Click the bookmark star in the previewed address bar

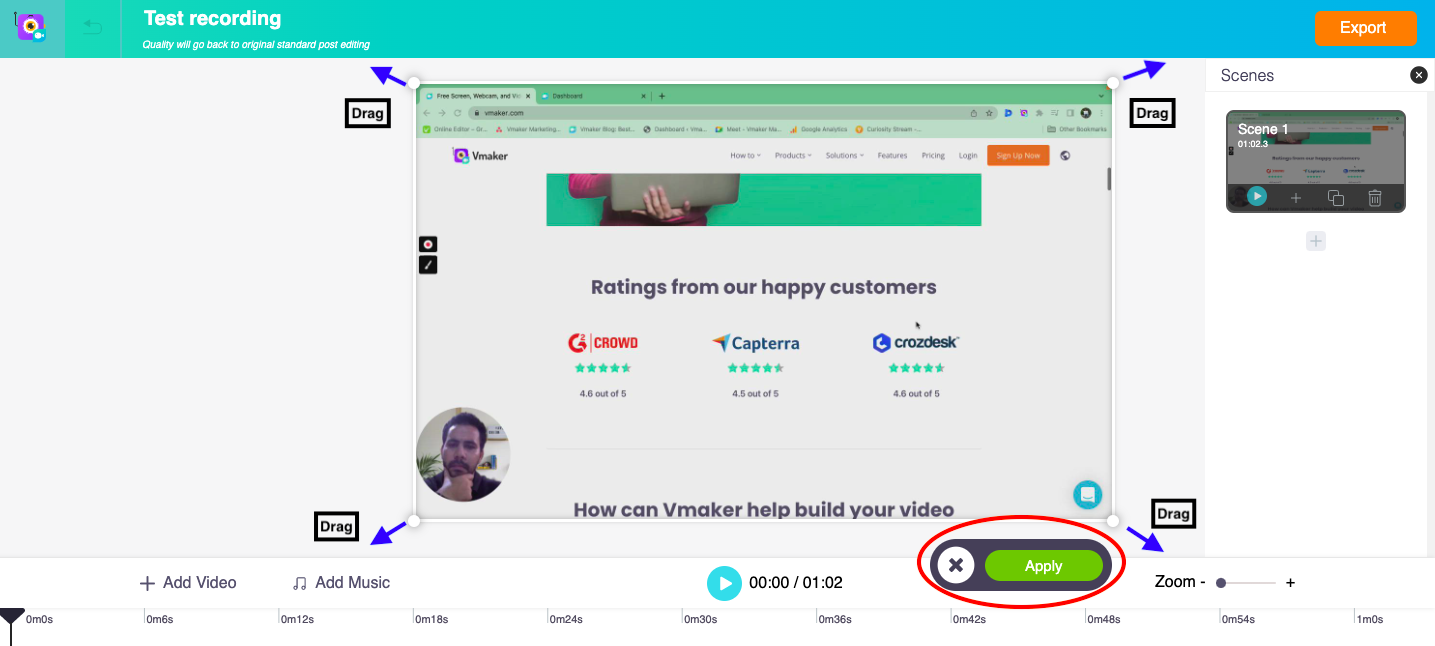[x=989, y=113]
